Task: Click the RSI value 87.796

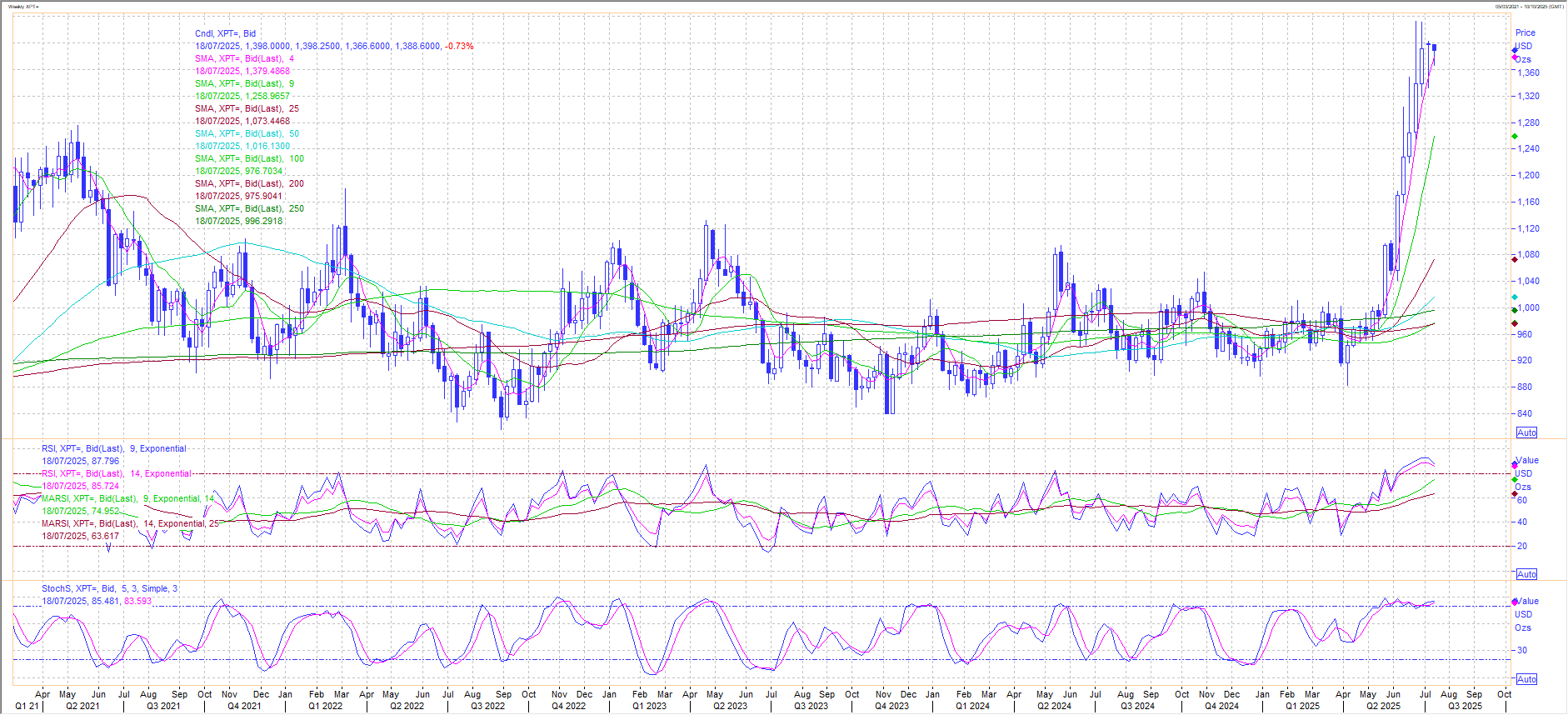Action: pos(105,462)
